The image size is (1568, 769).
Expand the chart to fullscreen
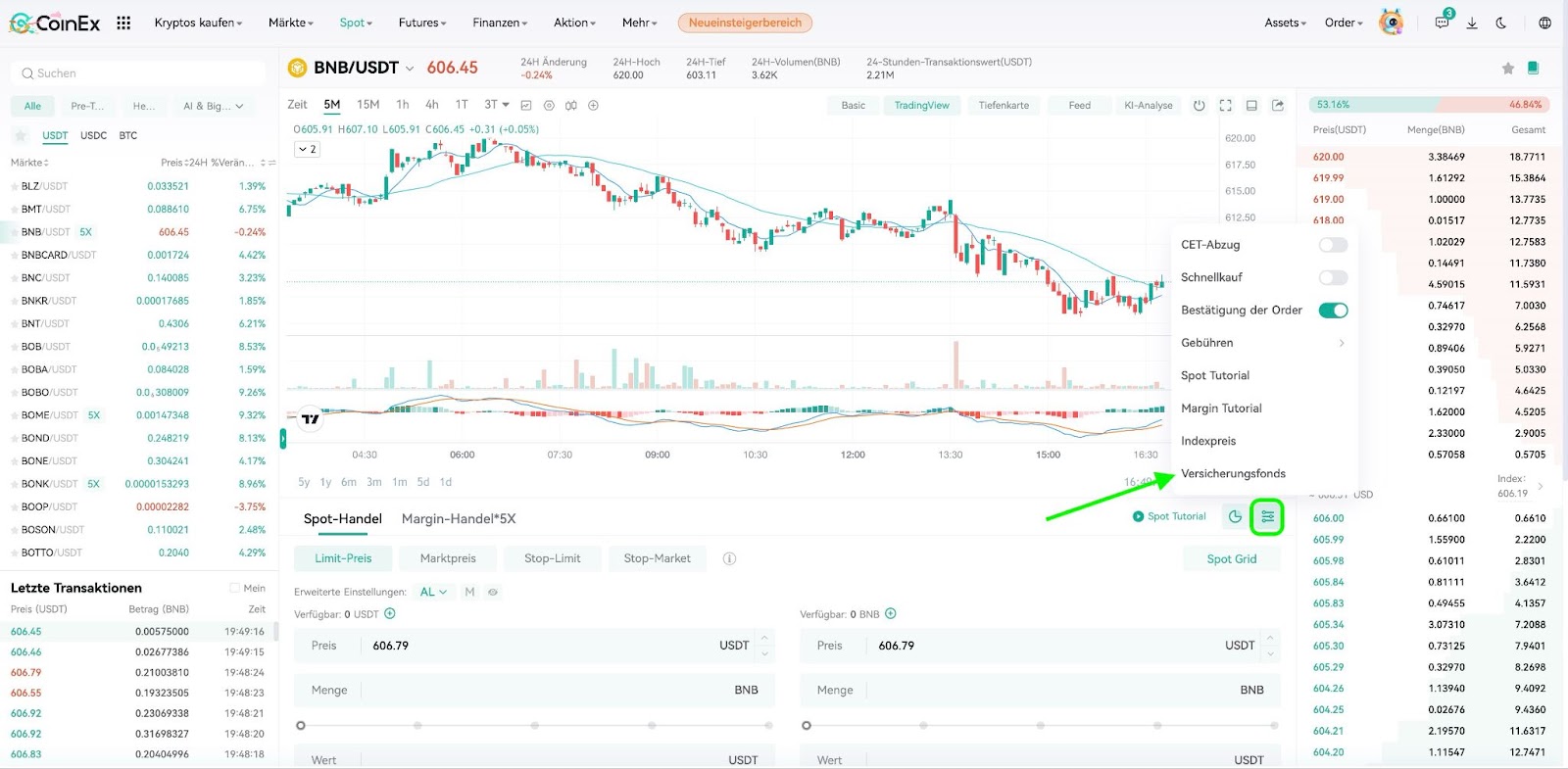click(1225, 105)
